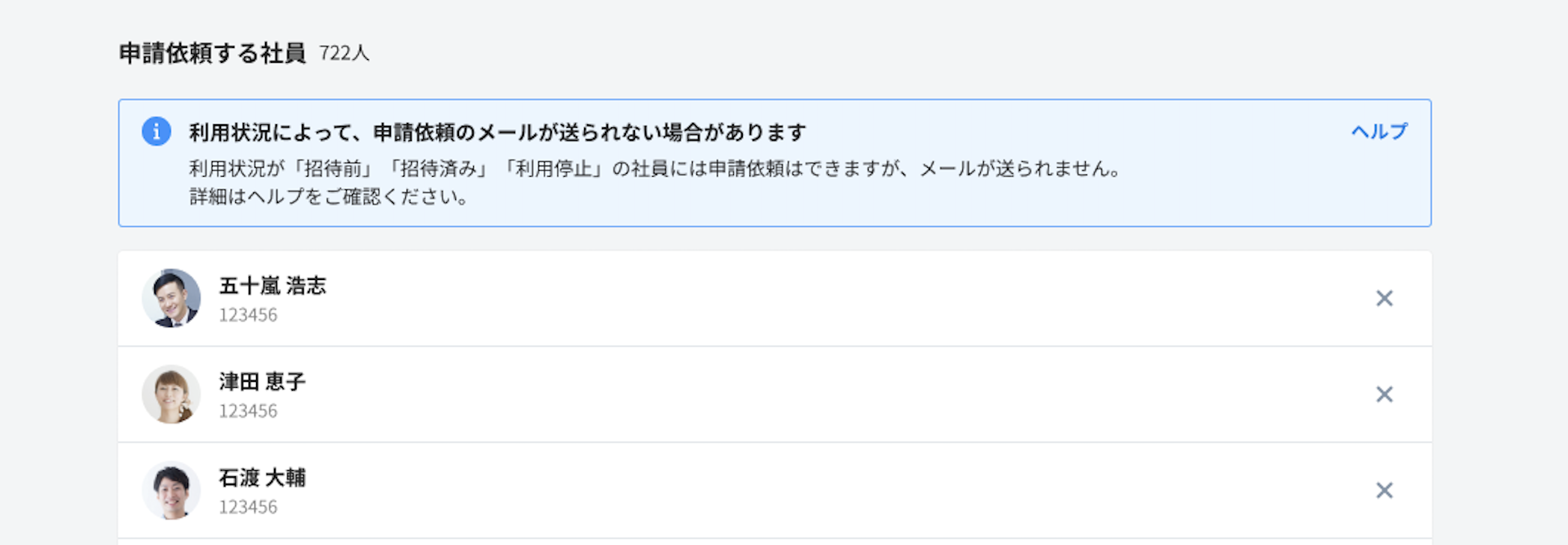Click the name 五十嵐 浩志
This screenshot has width=1568, height=545.
click(273, 285)
